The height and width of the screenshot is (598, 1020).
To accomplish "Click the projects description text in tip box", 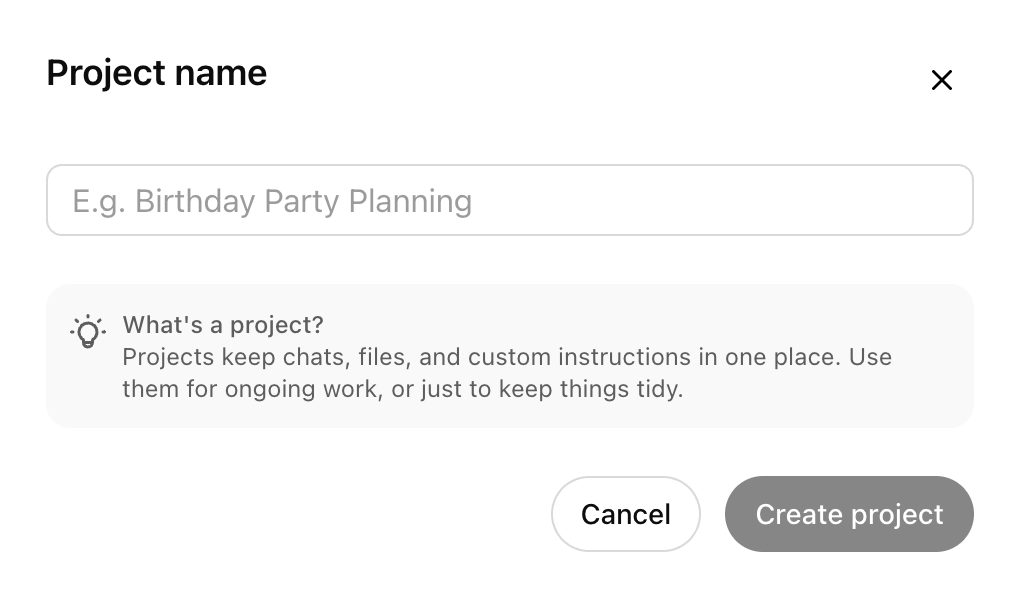I will pos(506,372).
